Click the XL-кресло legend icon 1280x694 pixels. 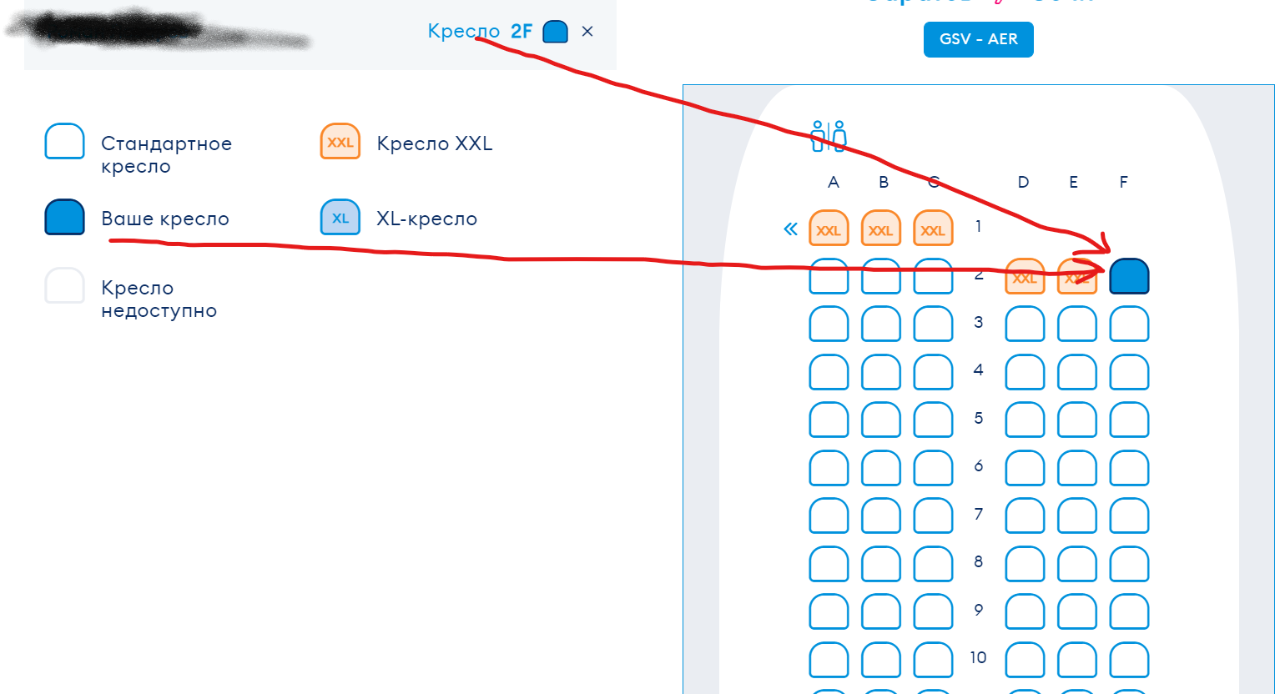(x=340, y=218)
